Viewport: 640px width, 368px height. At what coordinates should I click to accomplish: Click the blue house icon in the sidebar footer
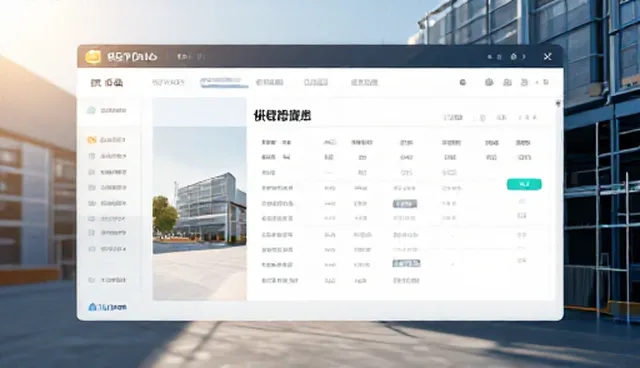tap(92, 307)
